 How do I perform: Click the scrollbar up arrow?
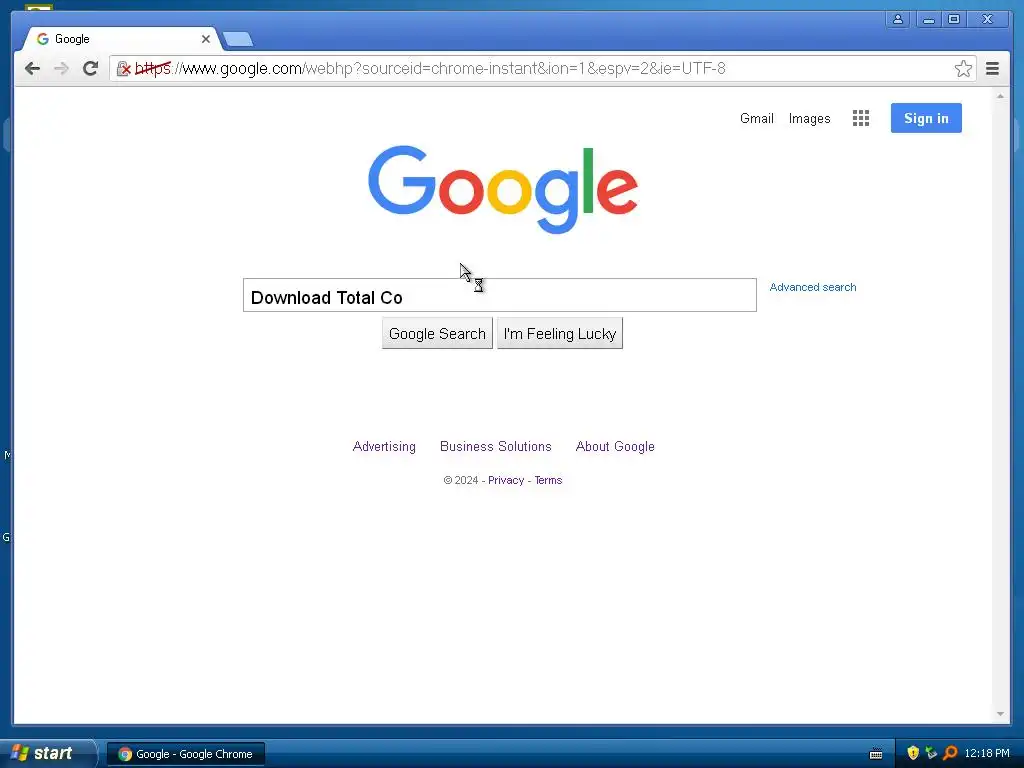(1000, 96)
